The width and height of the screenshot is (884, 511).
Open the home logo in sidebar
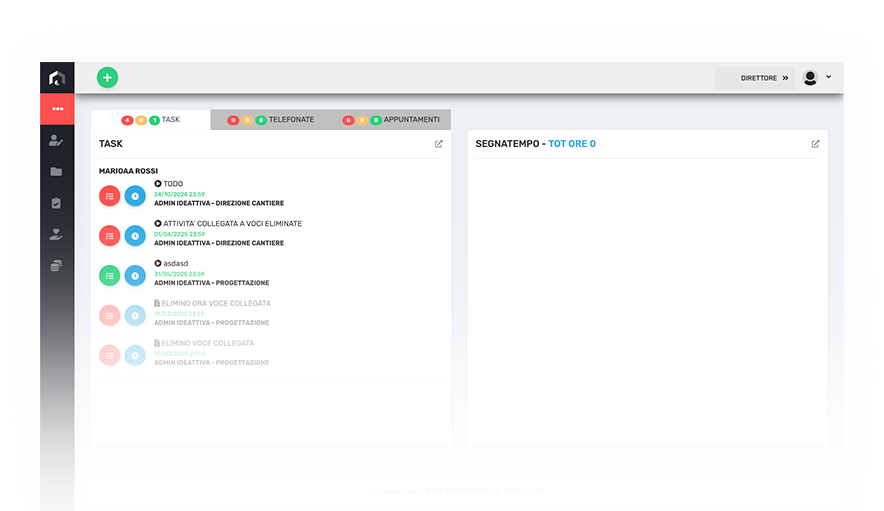(57, 78)
